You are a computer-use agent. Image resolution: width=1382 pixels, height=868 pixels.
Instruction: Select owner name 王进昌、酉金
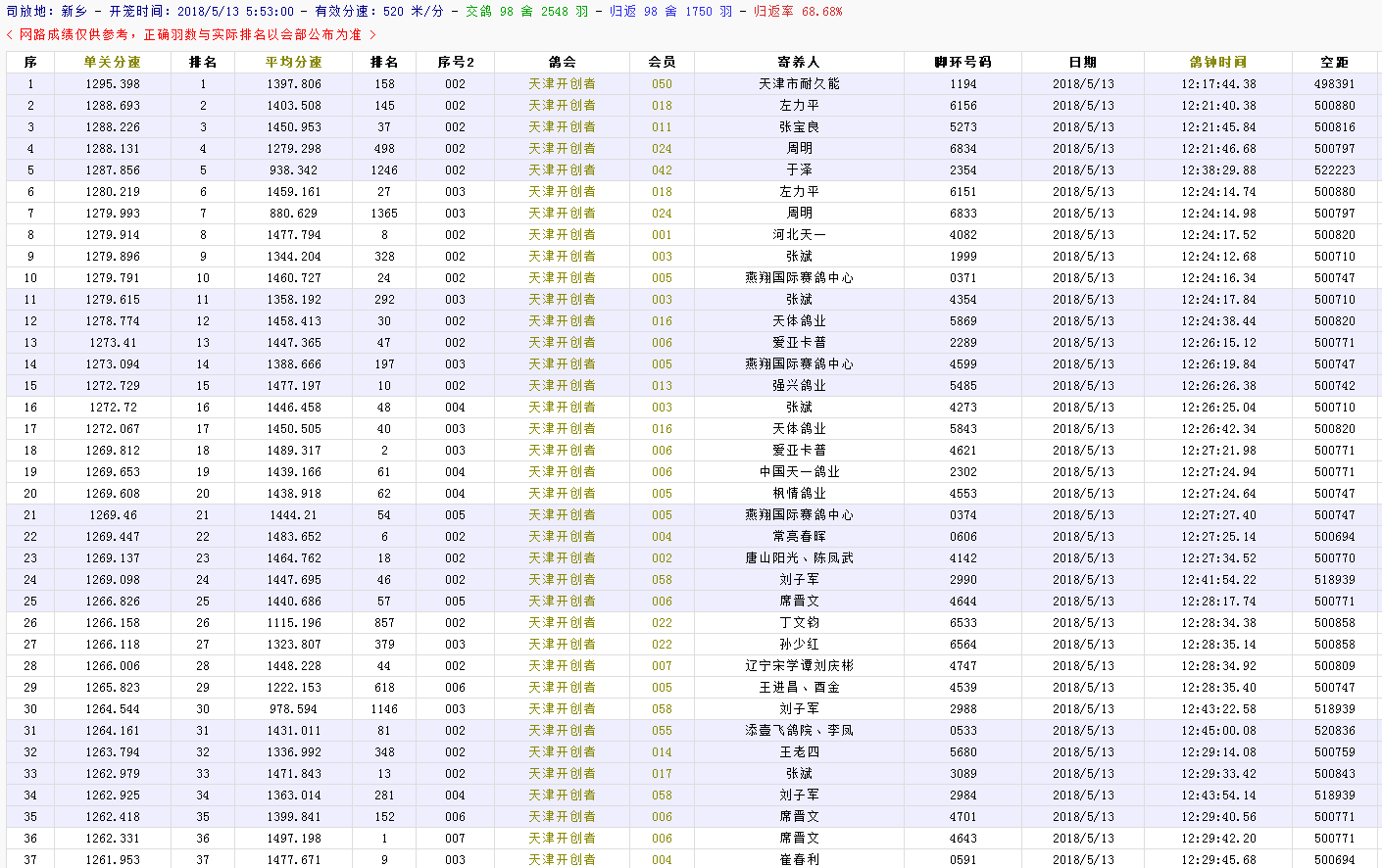[799, 688]
